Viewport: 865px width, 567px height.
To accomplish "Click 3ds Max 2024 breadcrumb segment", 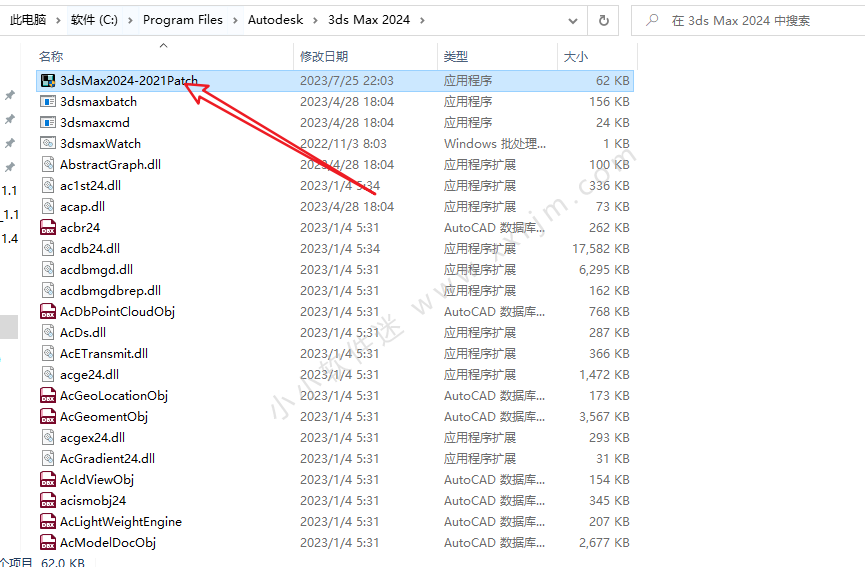I will point(369,20).
